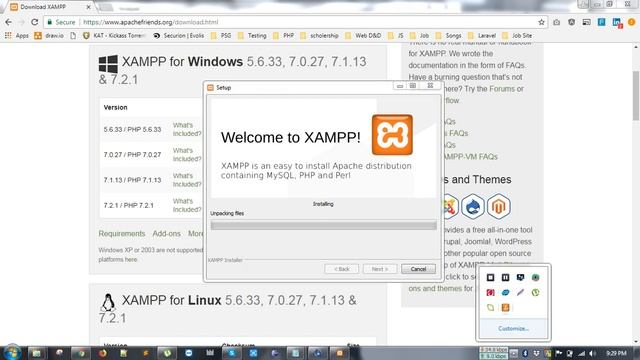This screenshot has height=360, width=640.
Task: Switch to Chrome in the taskbar
Action: [81, 353]
